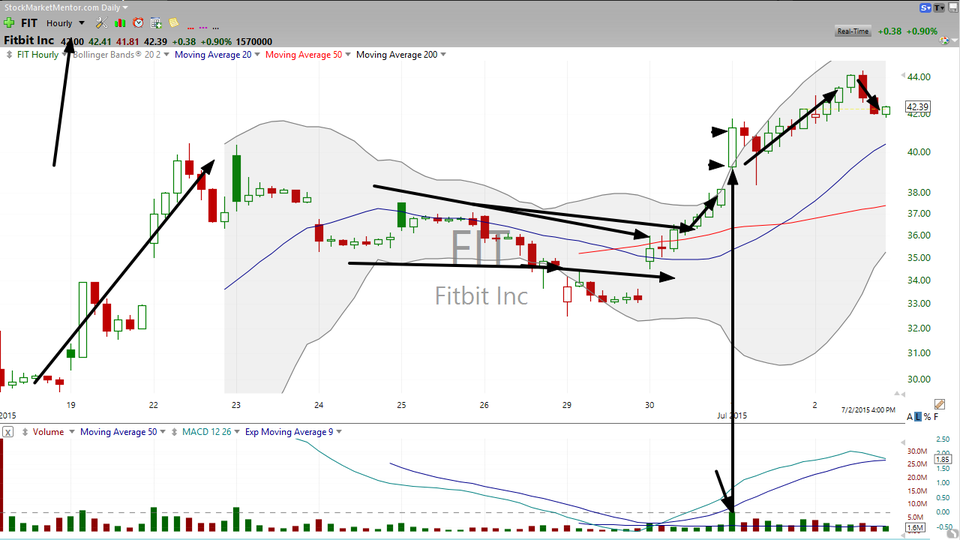Click the black dotted line style icon

point(216,28)
